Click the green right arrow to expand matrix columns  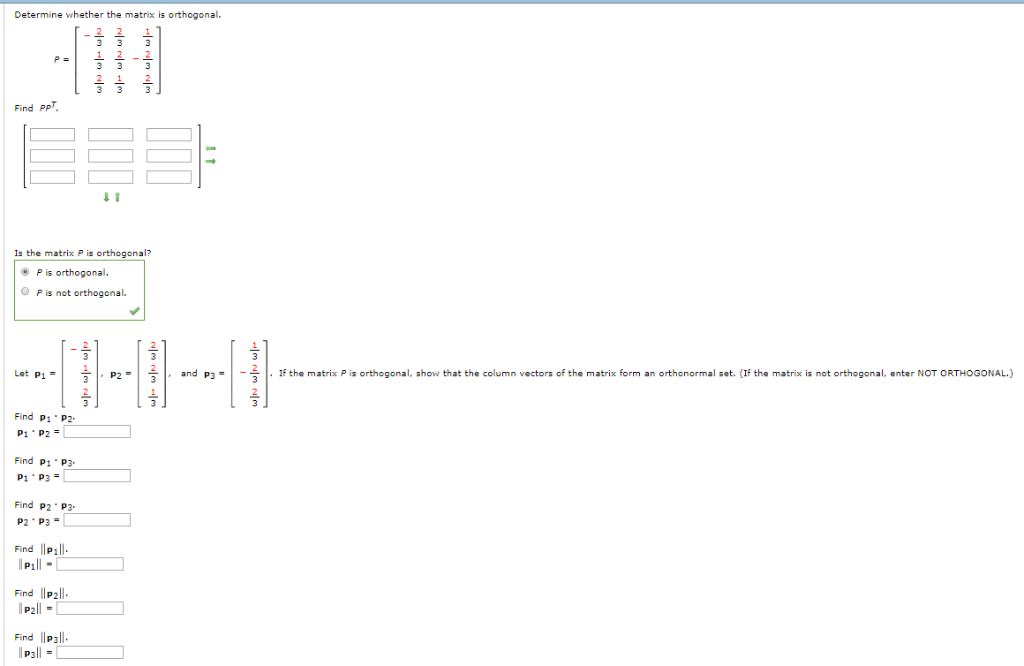pos(211,161)
